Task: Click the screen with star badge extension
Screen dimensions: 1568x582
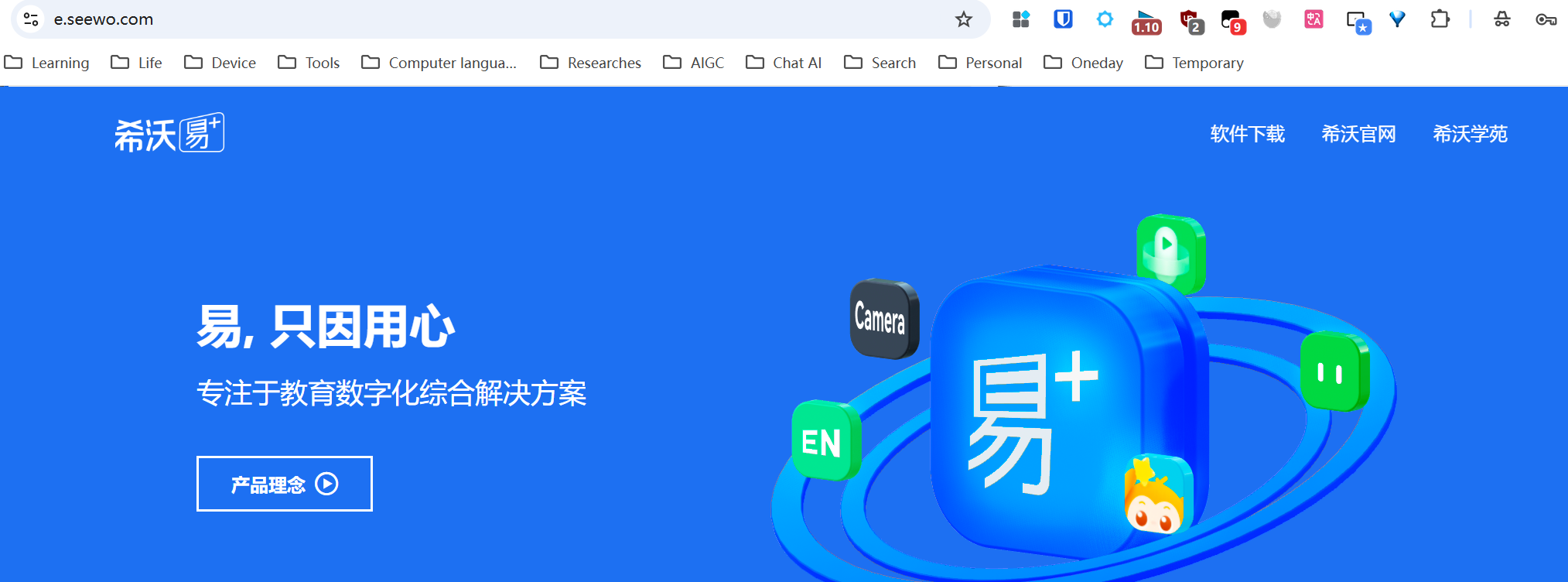Action: tap(1358, 22)
